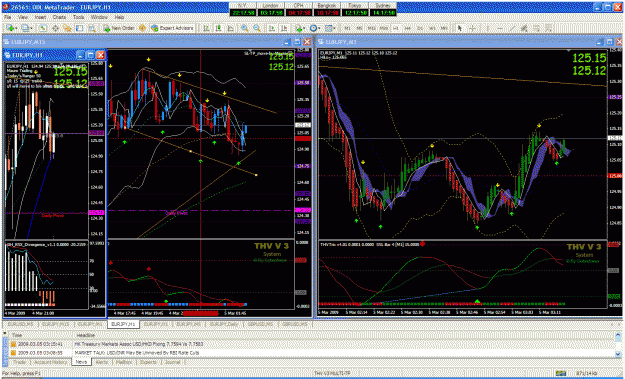Click the New Order button
Screen dimensions: 625x379
[119, 28]
